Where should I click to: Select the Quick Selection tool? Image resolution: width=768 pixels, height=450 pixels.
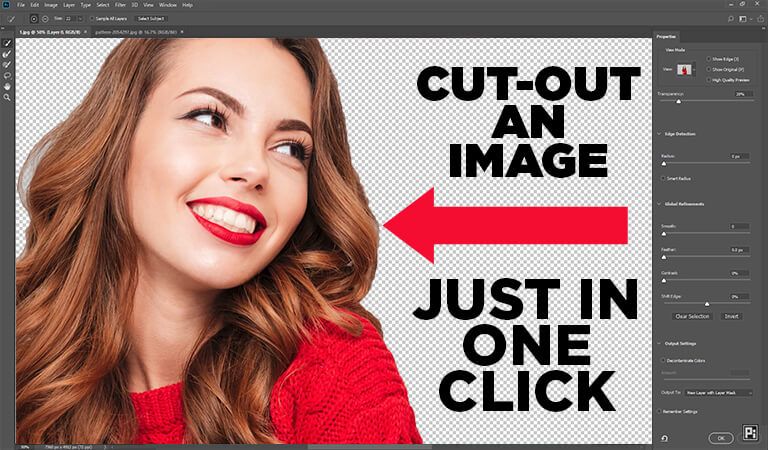(x=7, y=43)
